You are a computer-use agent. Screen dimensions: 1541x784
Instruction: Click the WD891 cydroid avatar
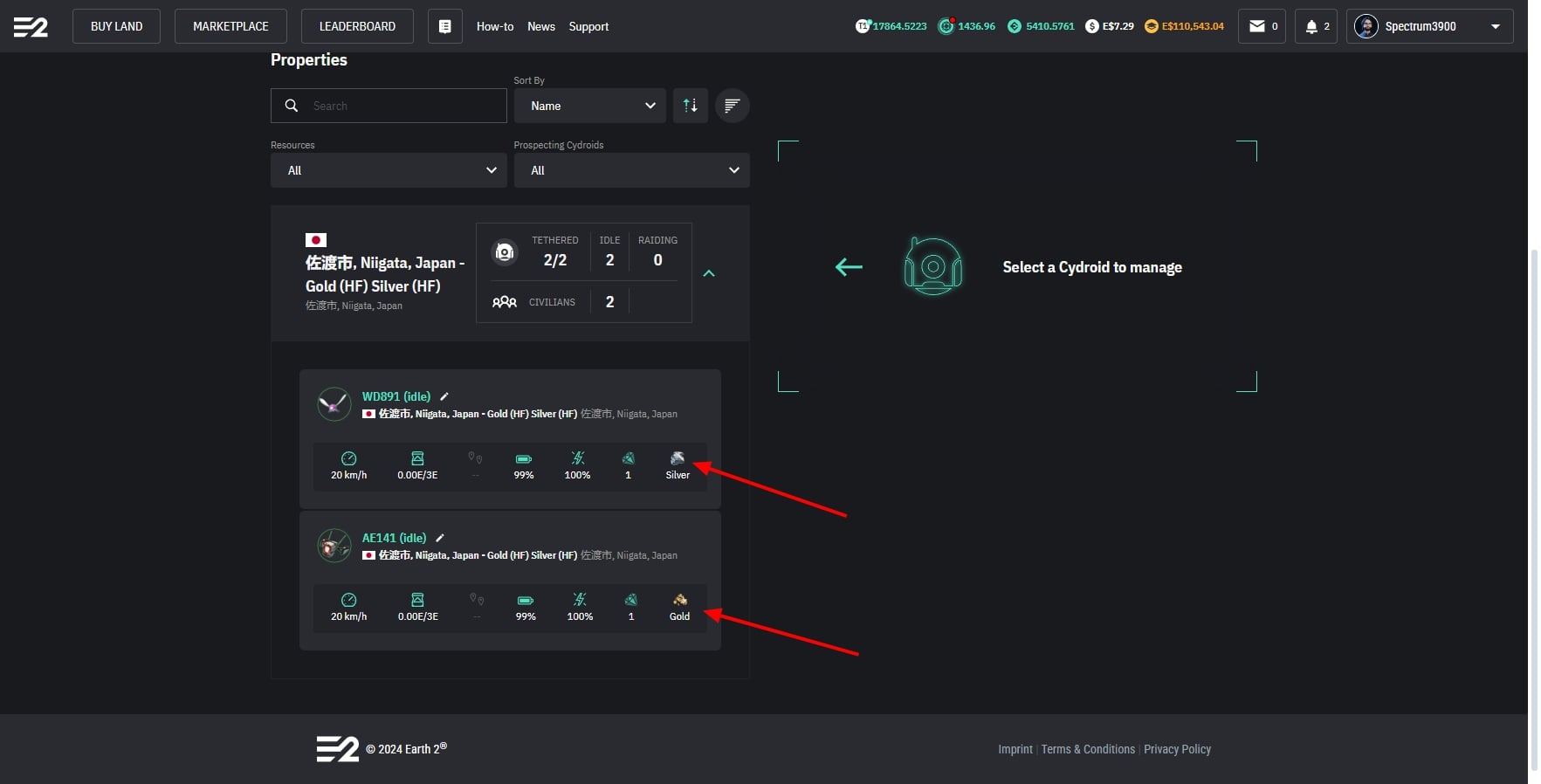(334, 404)
